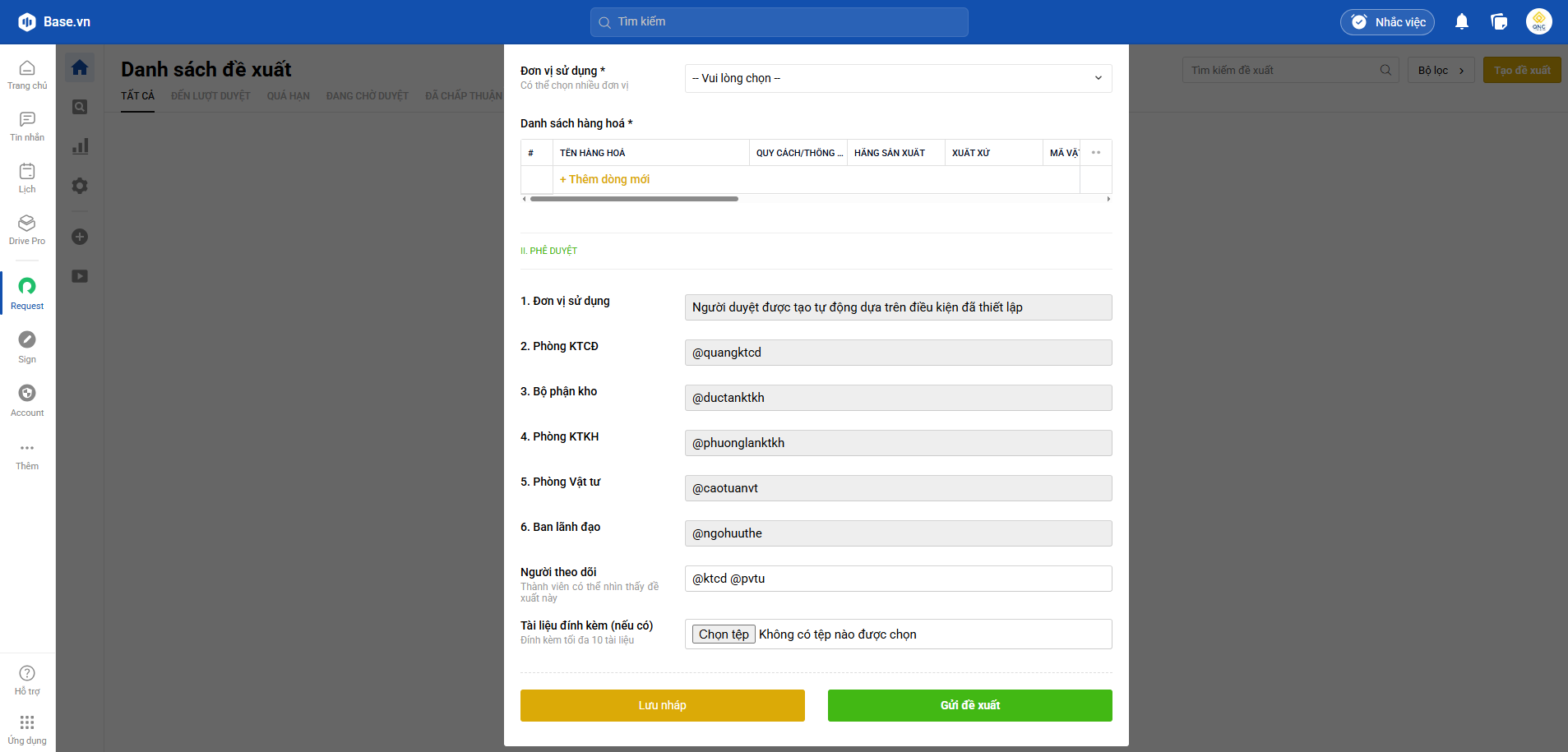This screenshot has height=752, width=1568.
Task: Open the notifications bell icon
Action: (1461, 22)
